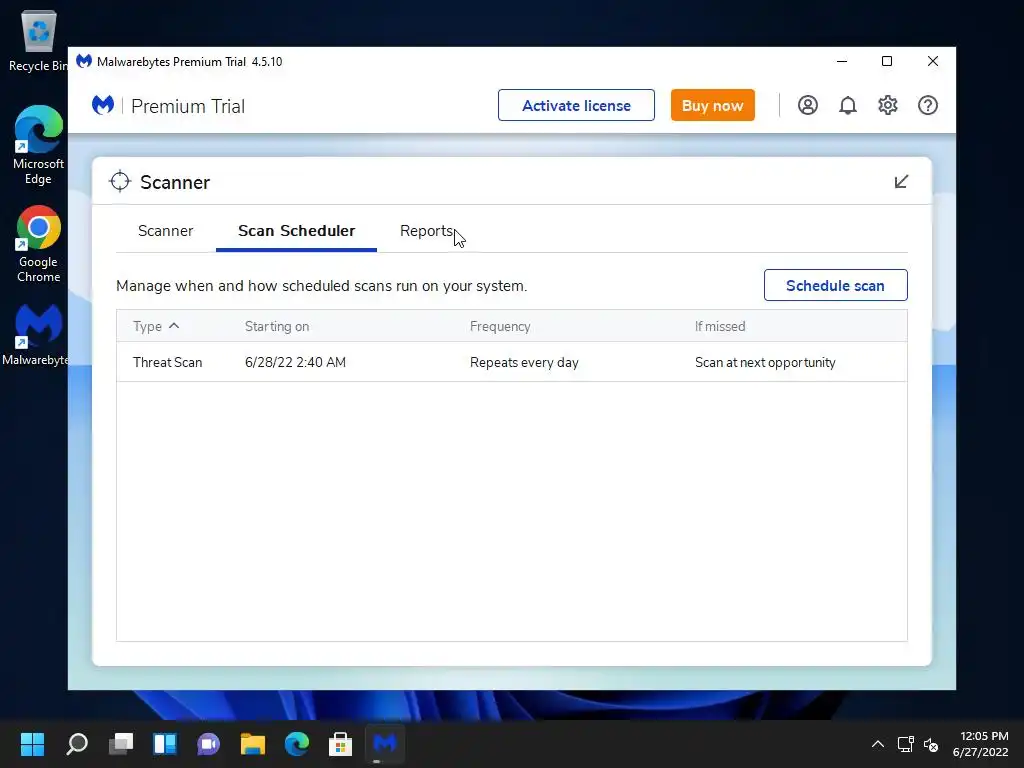Screen dimensions: 1024x768
Task: Open the clock and date flyout
Action: pos(981,744)
